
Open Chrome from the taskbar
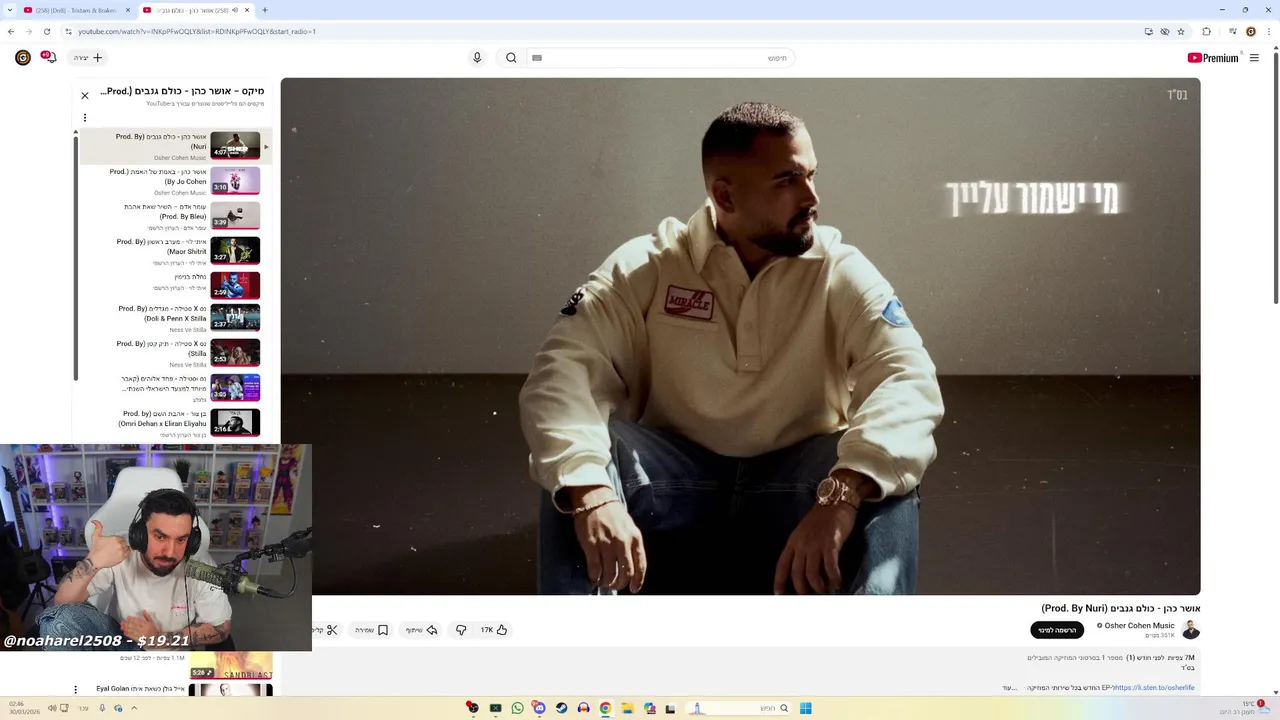(605, 708)
